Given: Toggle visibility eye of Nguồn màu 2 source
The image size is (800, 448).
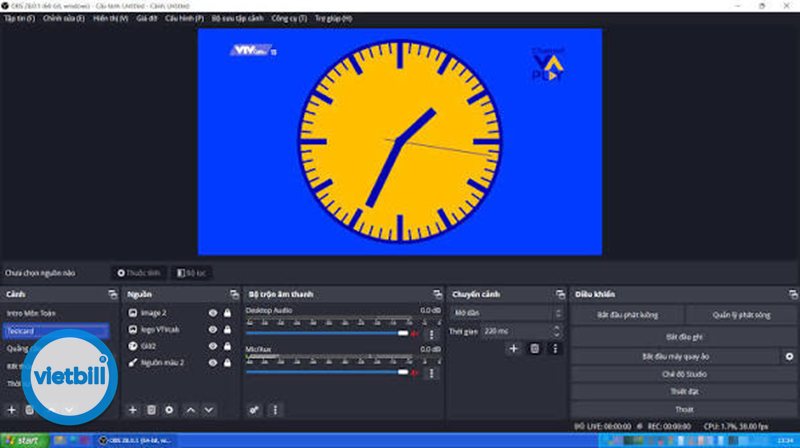Looking at the screenshot, I should coord(213,363).
